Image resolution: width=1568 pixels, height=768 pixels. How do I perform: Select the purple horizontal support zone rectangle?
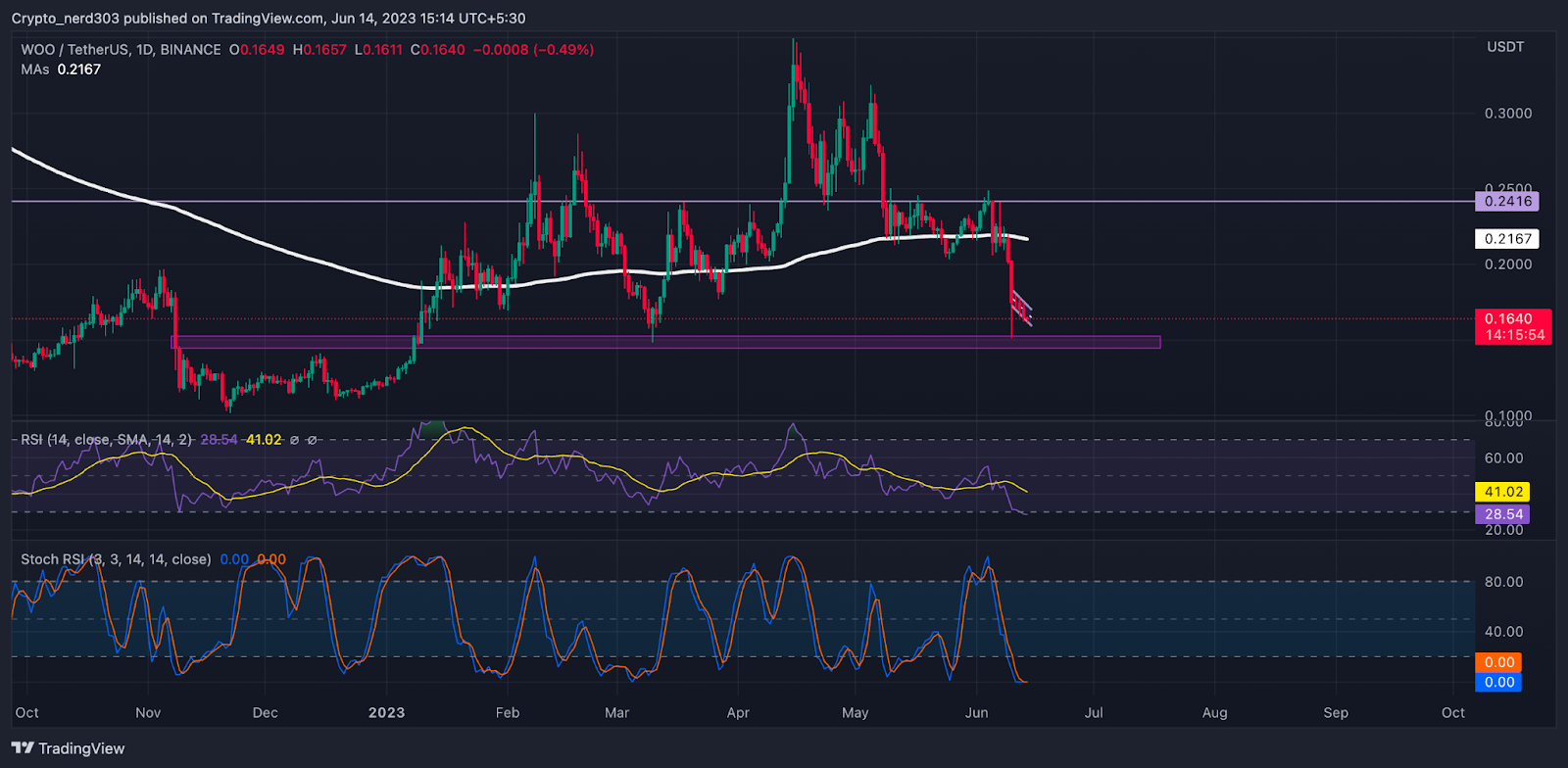click(x=665, y=343)
